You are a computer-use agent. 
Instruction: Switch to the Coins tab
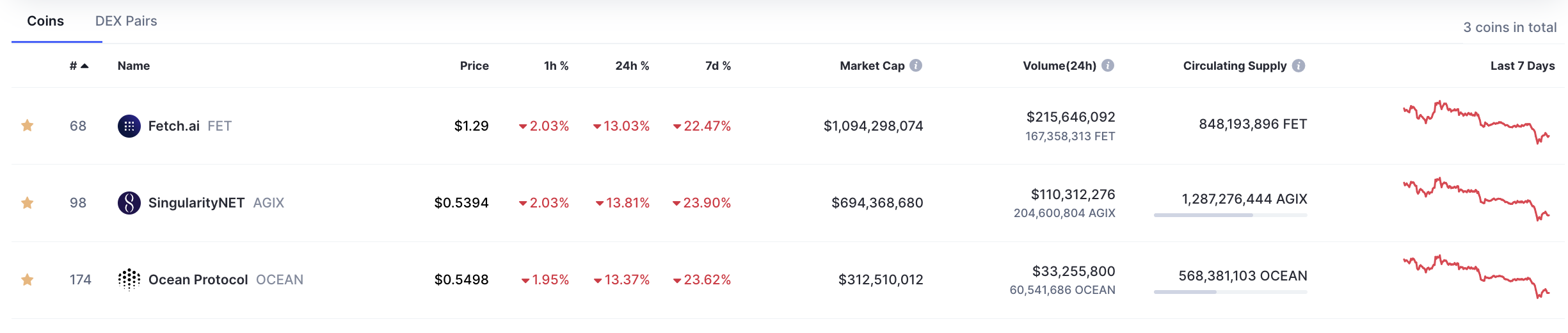[45, 21]
